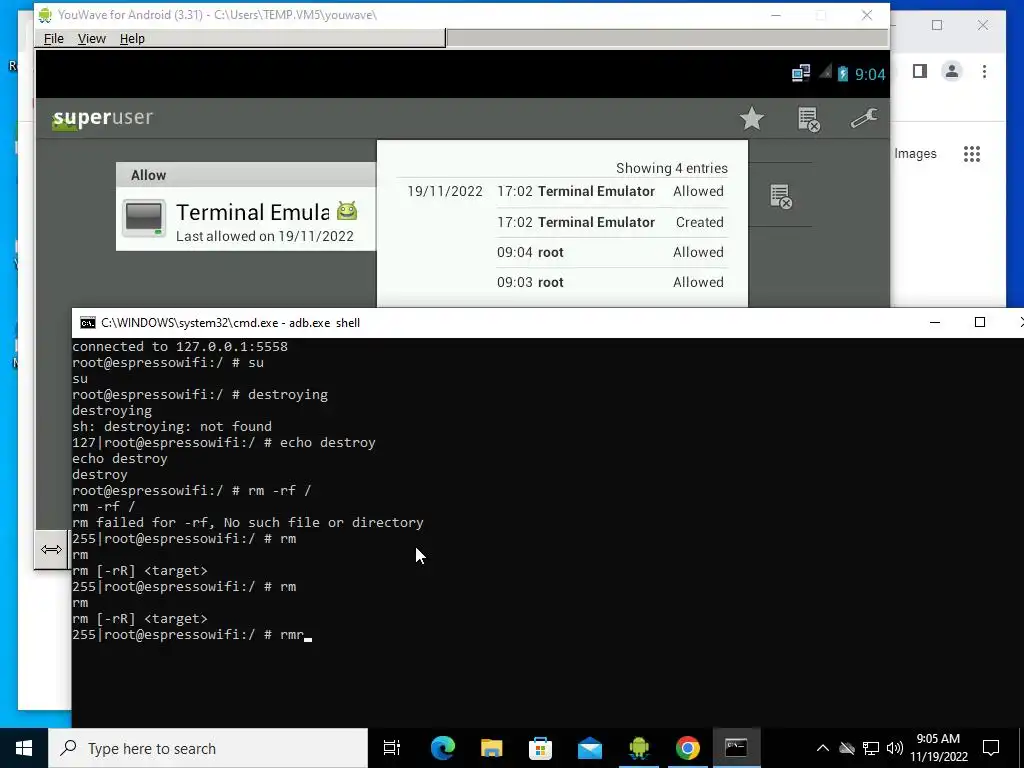Show hidden system tray icons

coord(823,748)
